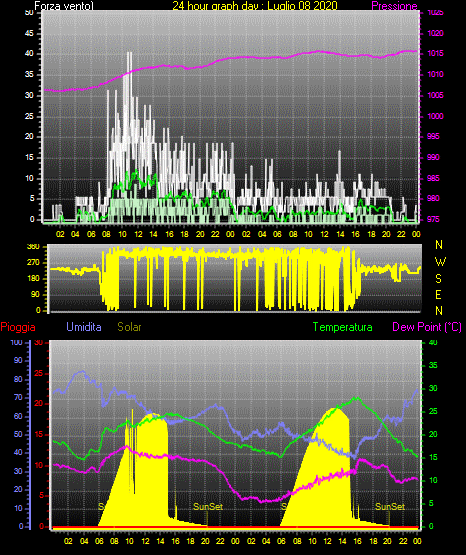Click value 45 on the wind force axis
This screenshot has width=466, height=555.
[29, 33]
